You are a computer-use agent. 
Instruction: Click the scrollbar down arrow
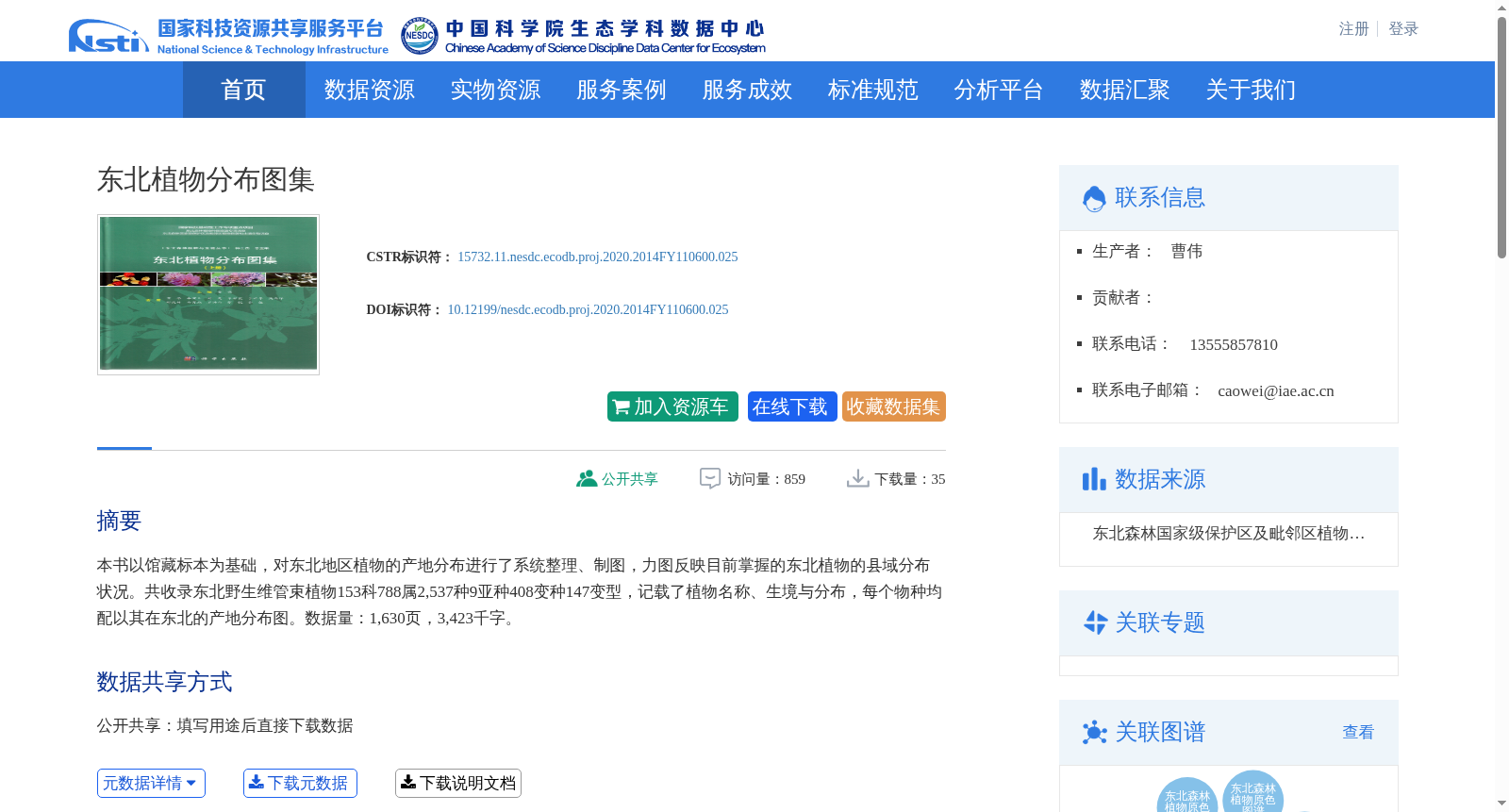1501,804
